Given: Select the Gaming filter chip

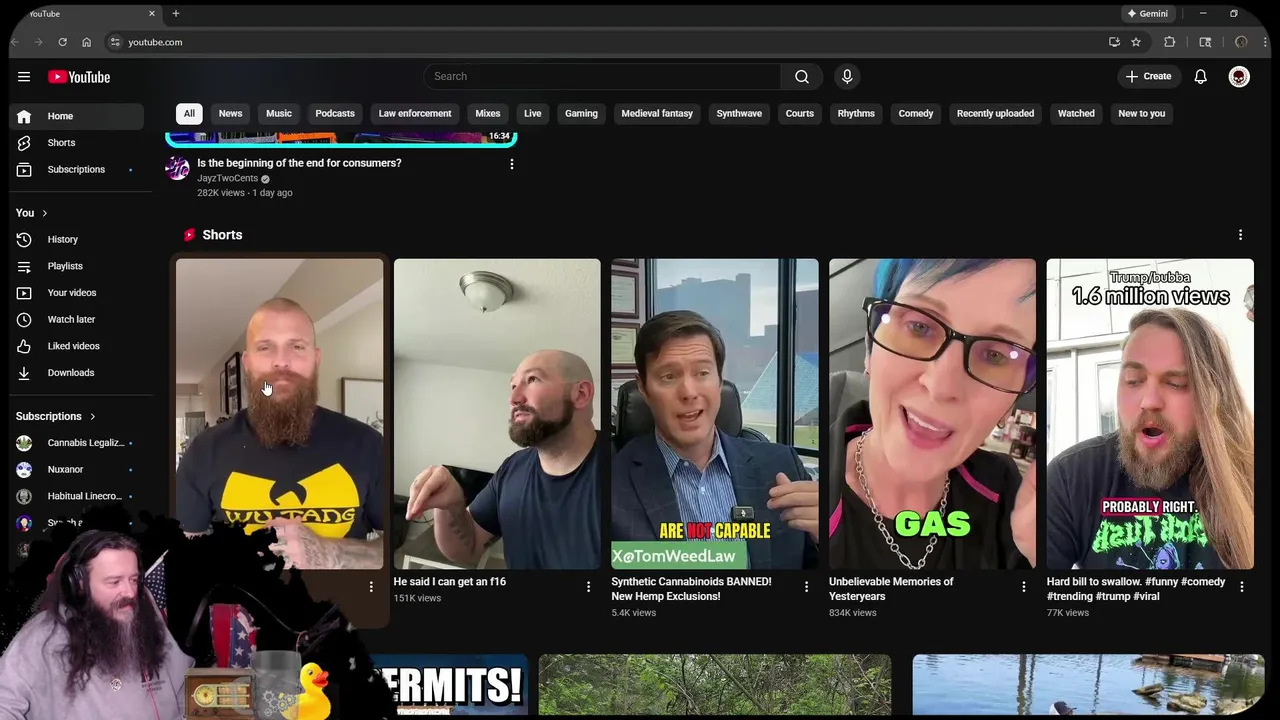Looking at the screenshot, I should 581,114.
